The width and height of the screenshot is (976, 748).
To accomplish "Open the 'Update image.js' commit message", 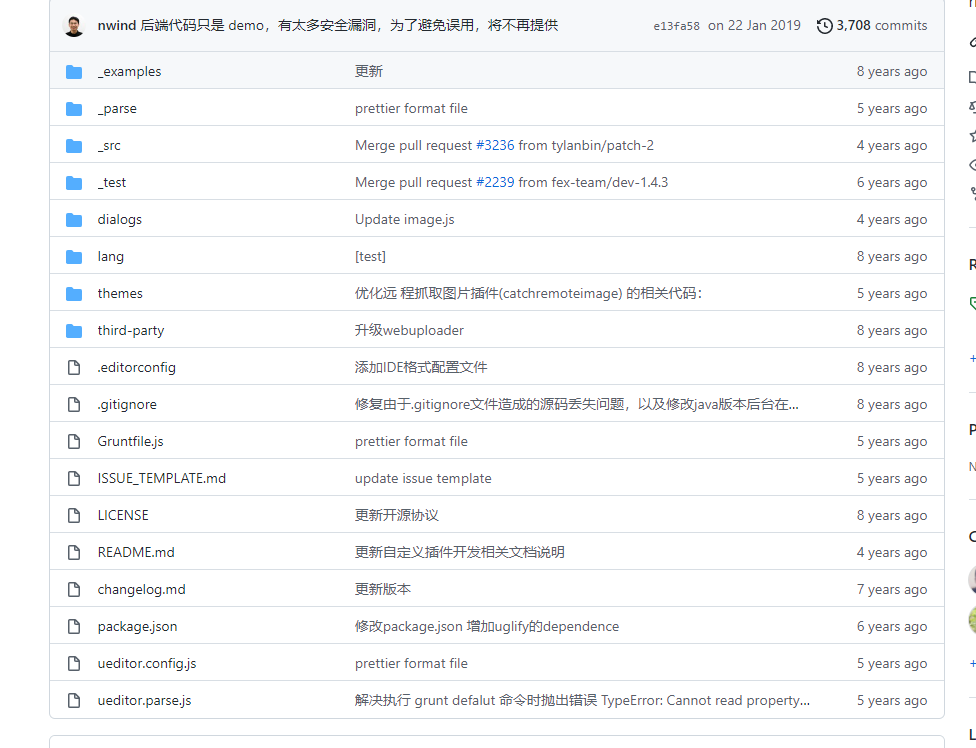I will [x=405, y=219].
